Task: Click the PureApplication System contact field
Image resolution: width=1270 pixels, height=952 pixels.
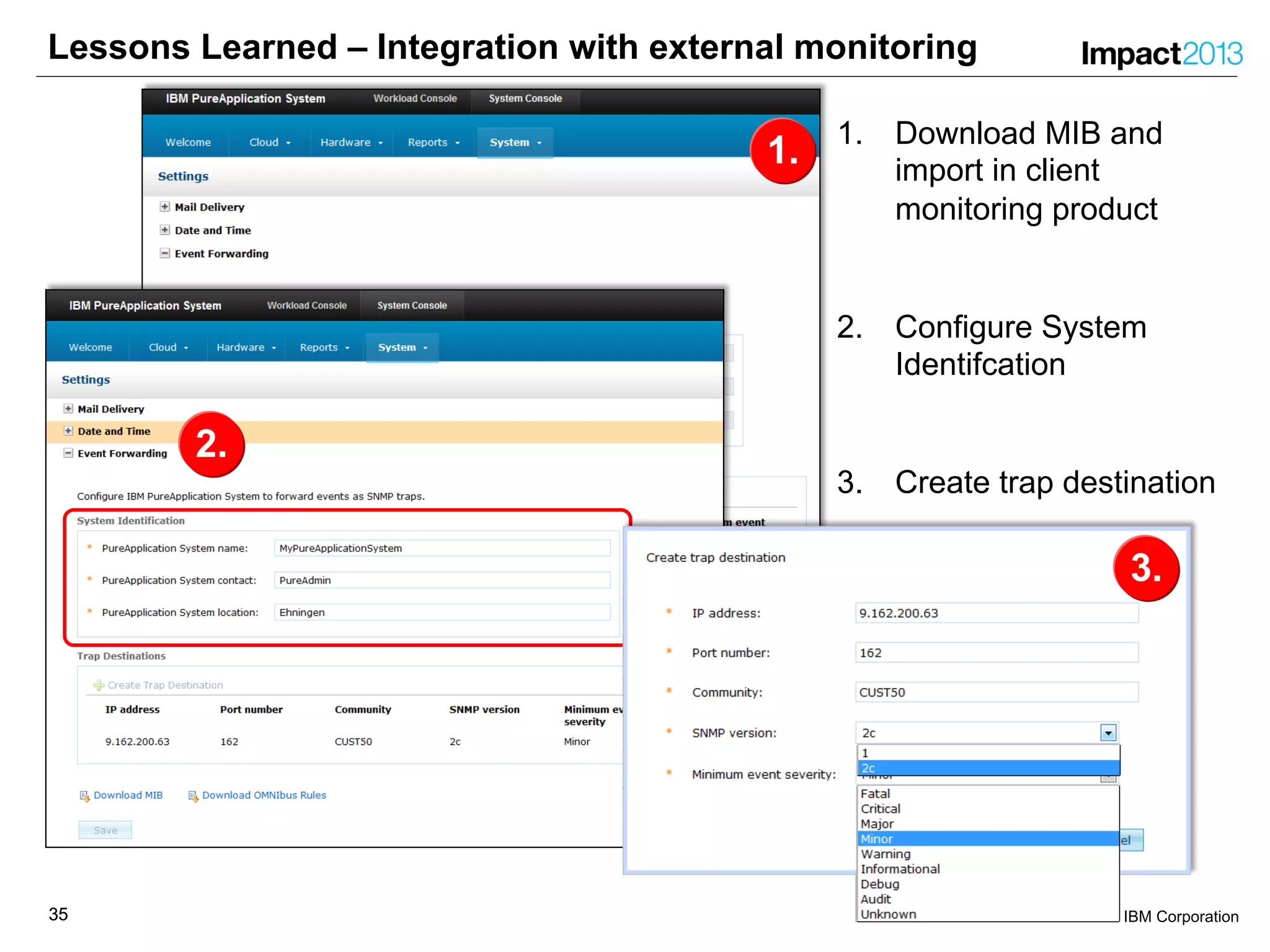Action: tap(442, 580)
